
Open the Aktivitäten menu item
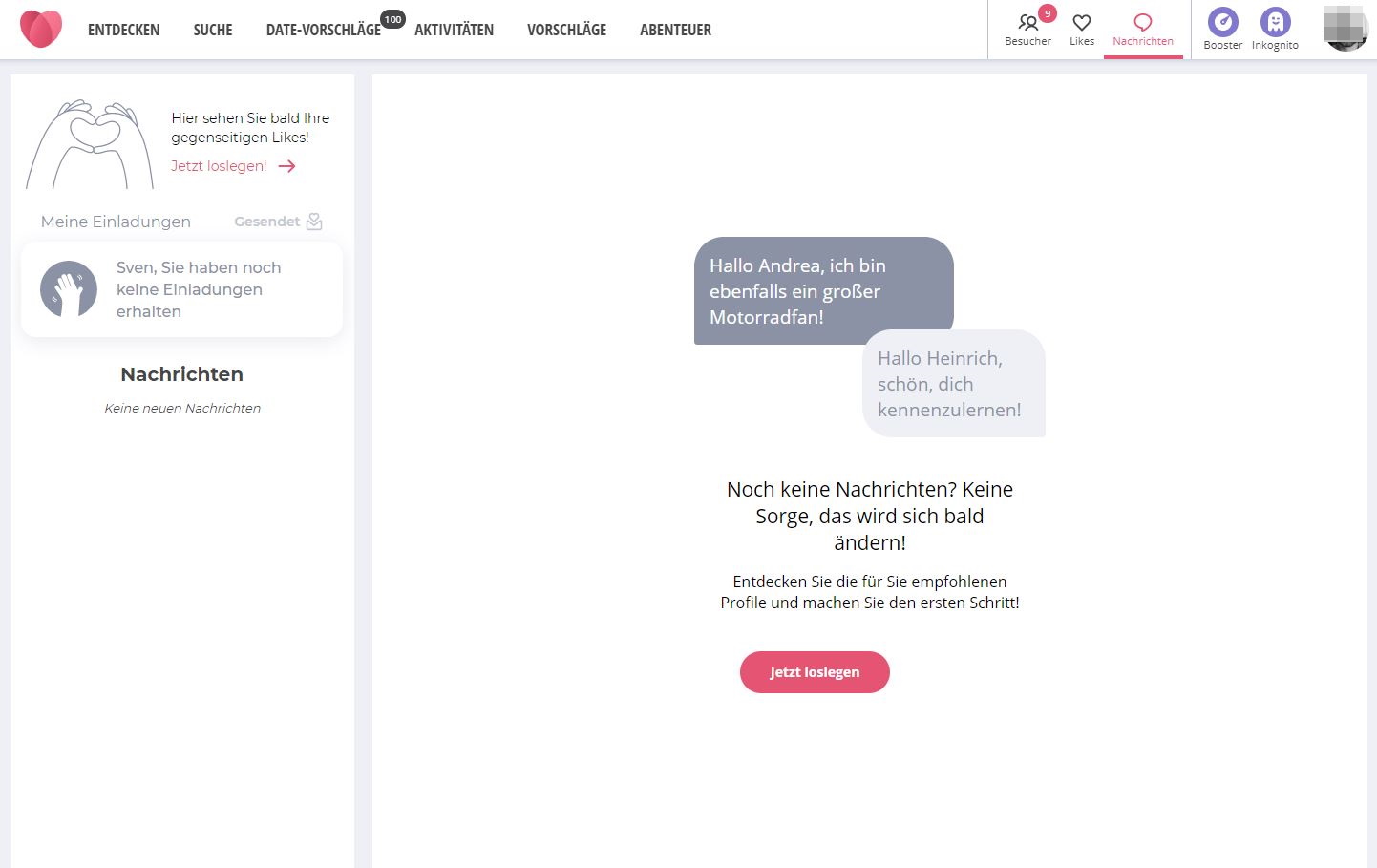(454, 30)
